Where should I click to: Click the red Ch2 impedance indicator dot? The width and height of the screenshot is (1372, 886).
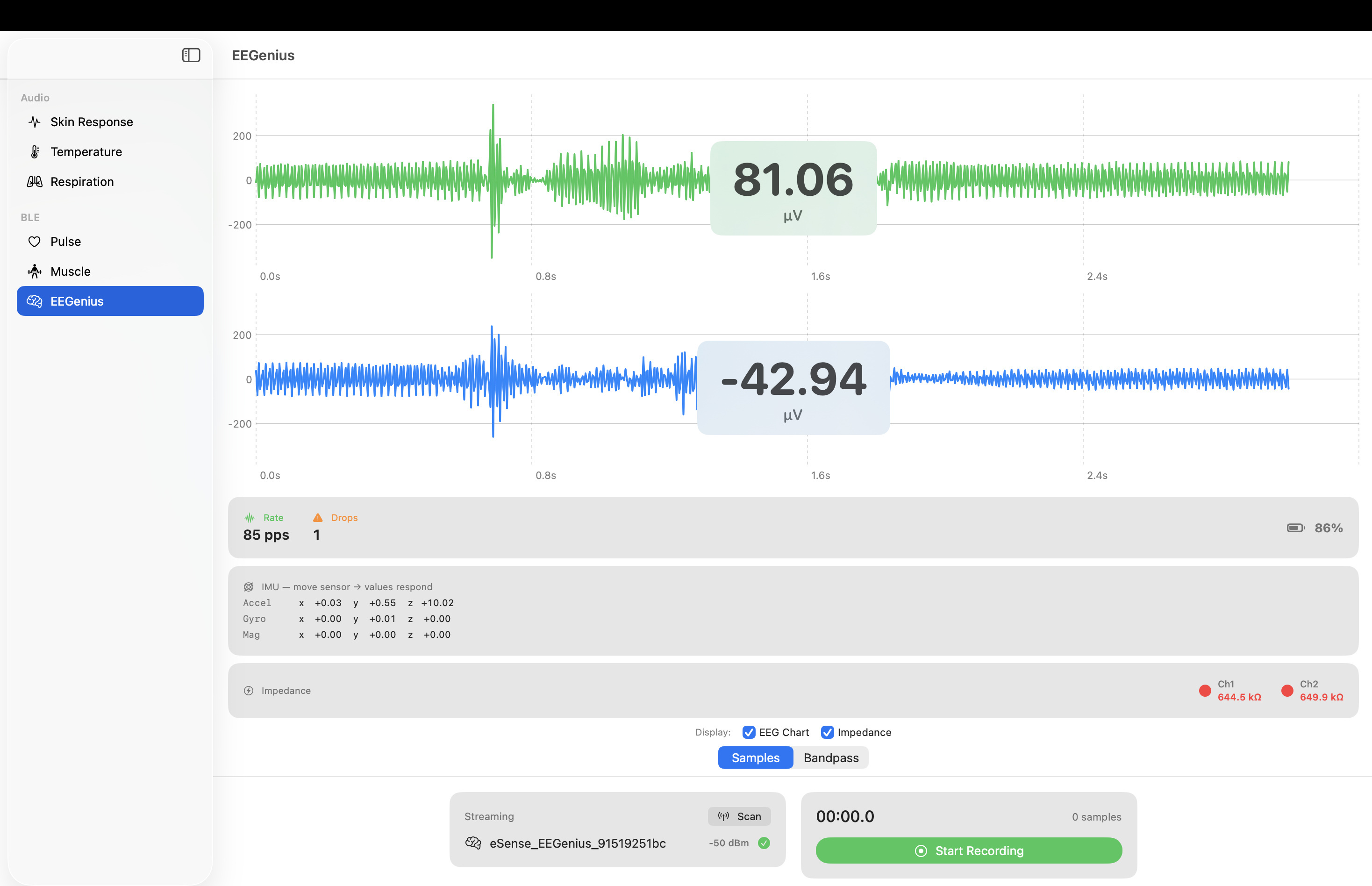click(1287, 691)
